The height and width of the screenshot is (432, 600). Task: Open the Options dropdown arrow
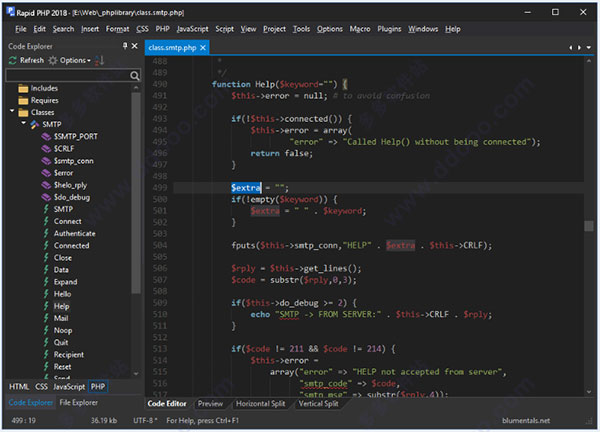tap(89, 60)
